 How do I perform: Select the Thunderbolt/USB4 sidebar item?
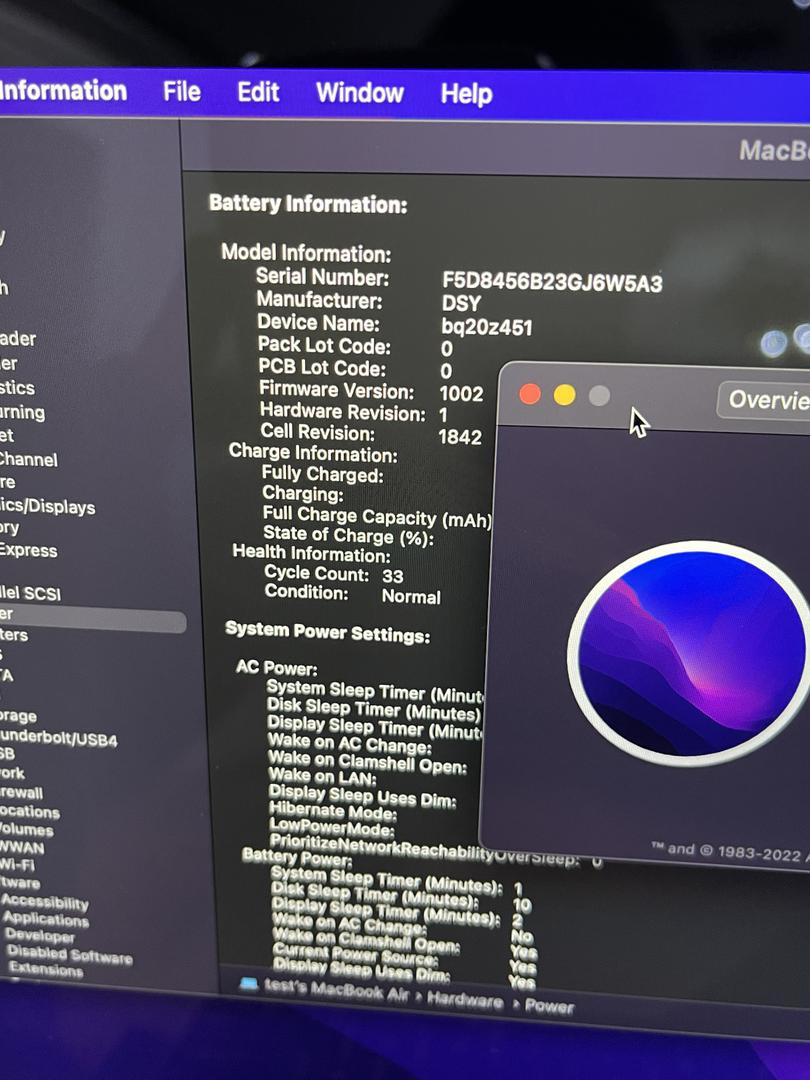click(x=59, y=738)
